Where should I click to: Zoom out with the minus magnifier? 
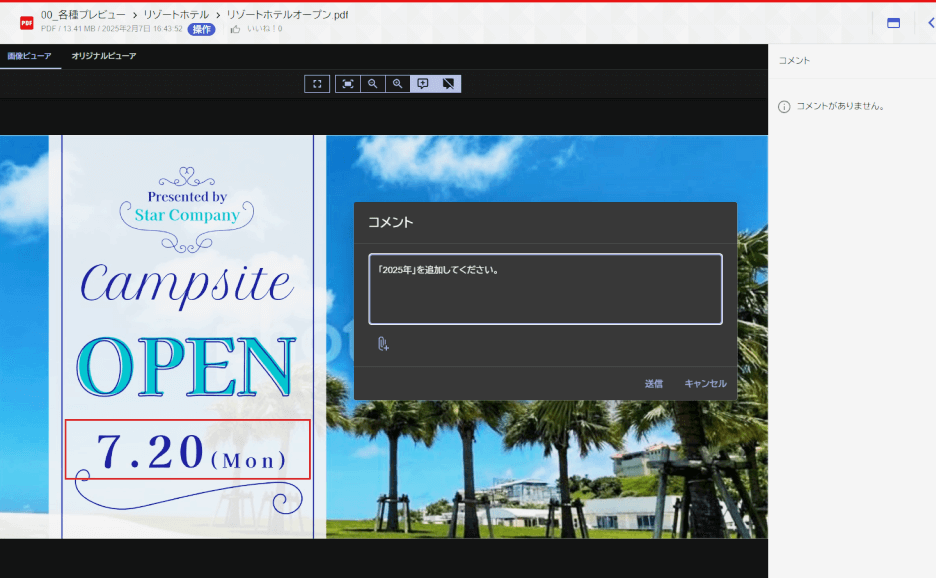point(372,84)
